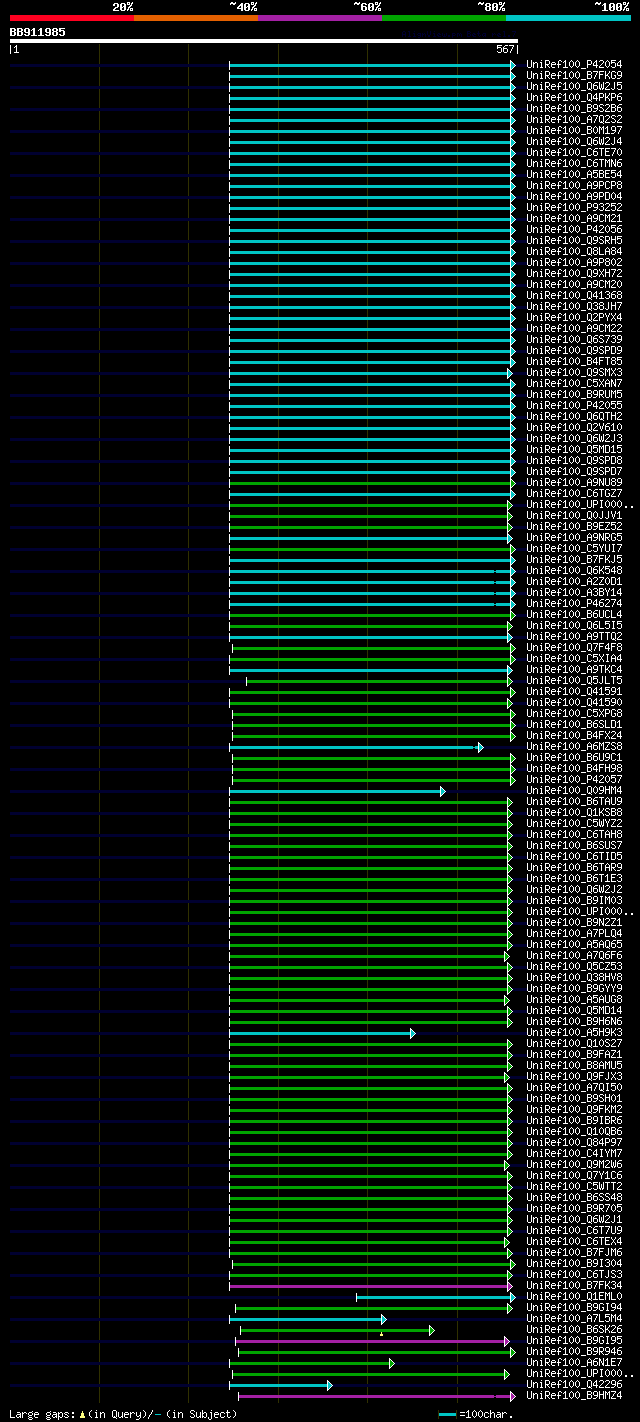Click the purple alignment bar for UniRef100_B9GI95
The image size is (640, 1422).
(x=373, y=1341)
